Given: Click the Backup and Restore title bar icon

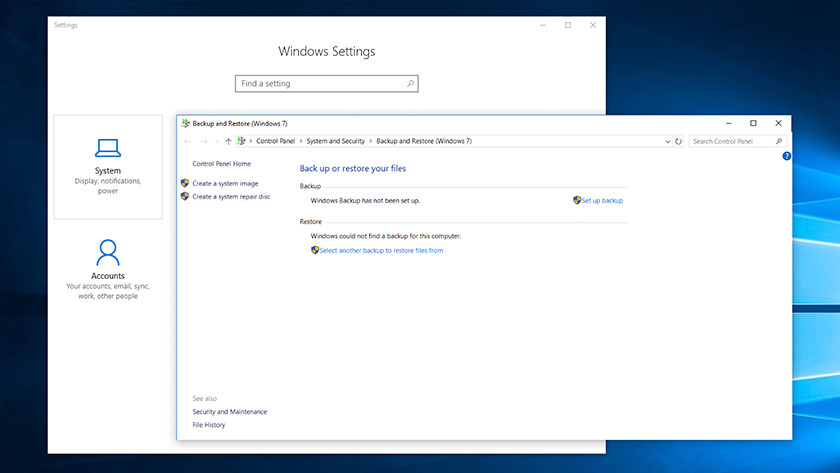Looking at the screenshot, I should [x=185, y=123].
